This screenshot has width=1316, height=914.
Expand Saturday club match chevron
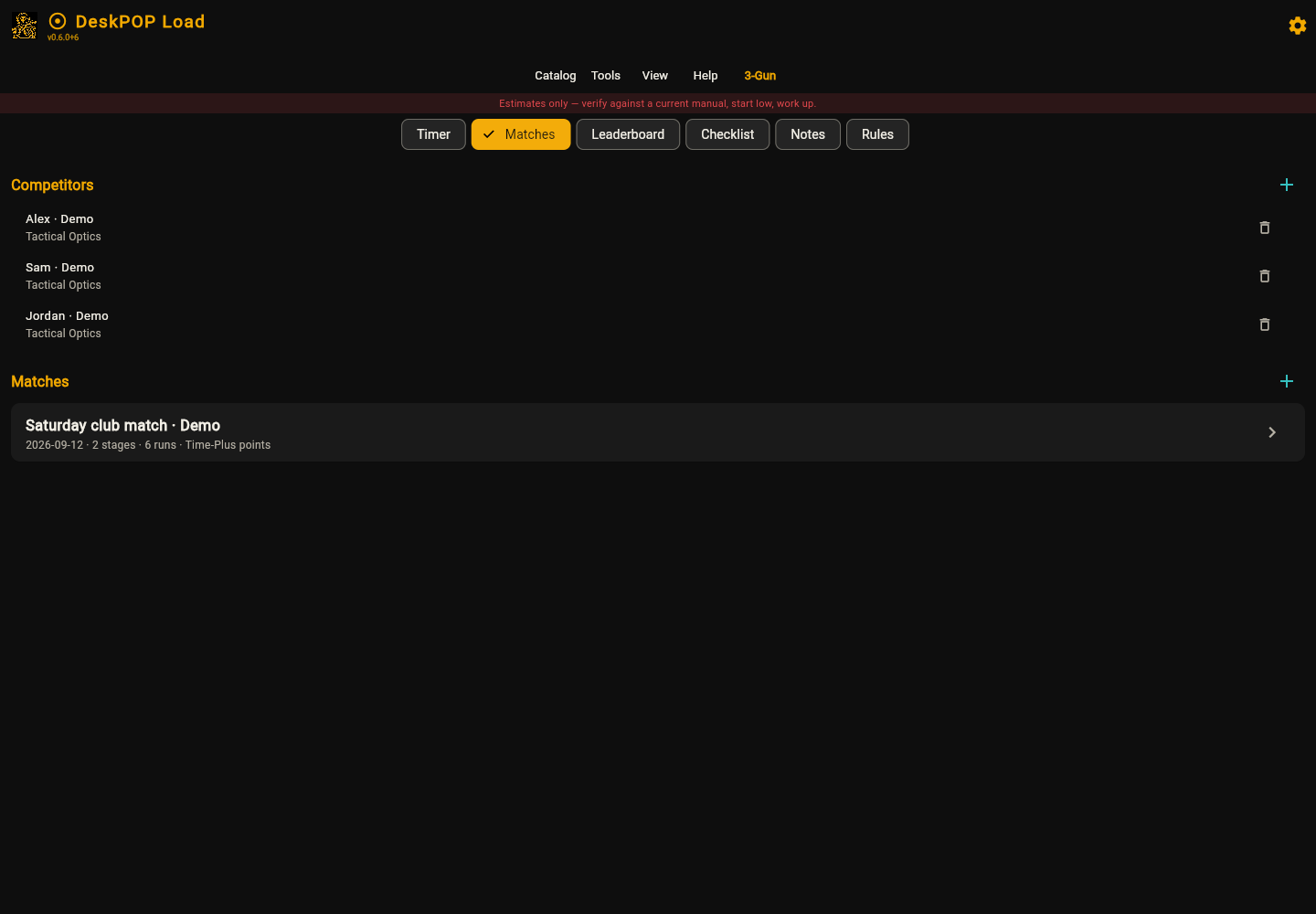pos(1272,432)
